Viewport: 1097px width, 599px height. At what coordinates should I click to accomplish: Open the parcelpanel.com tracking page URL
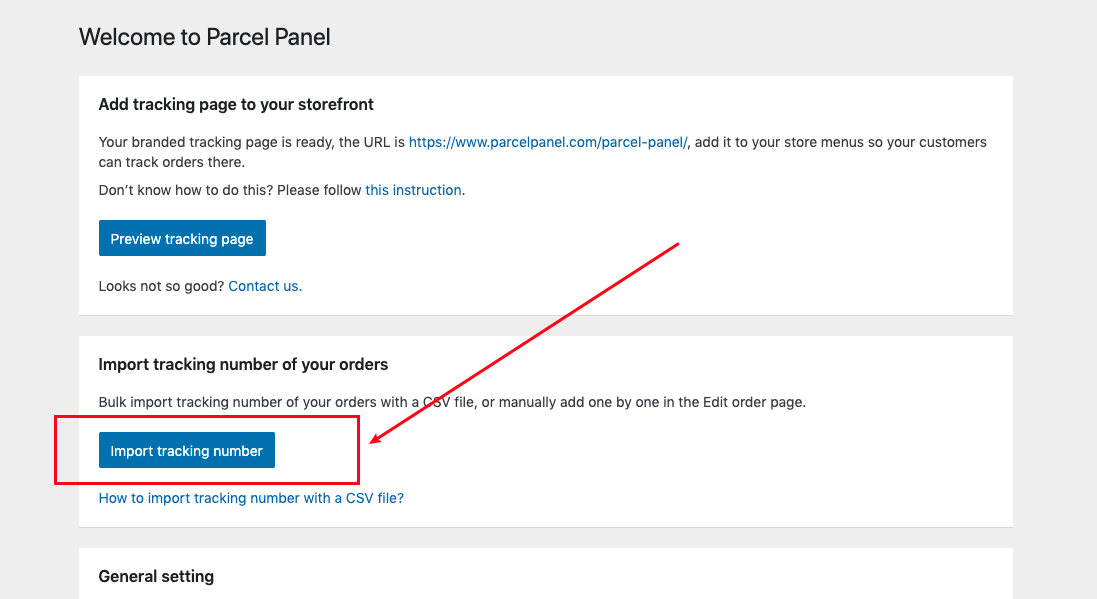pyautogui.click(x=548, y=142)
